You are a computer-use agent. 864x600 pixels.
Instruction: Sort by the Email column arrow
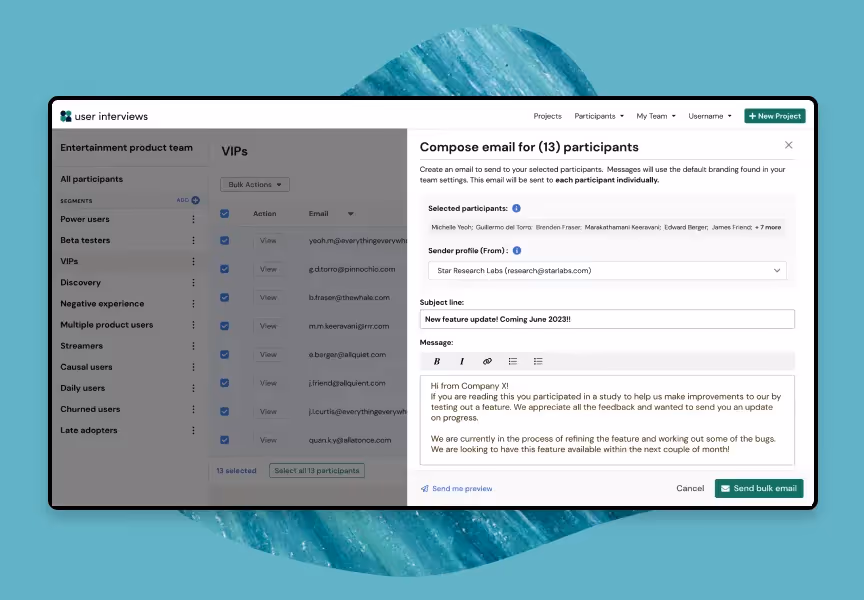[x=350, y=214]
